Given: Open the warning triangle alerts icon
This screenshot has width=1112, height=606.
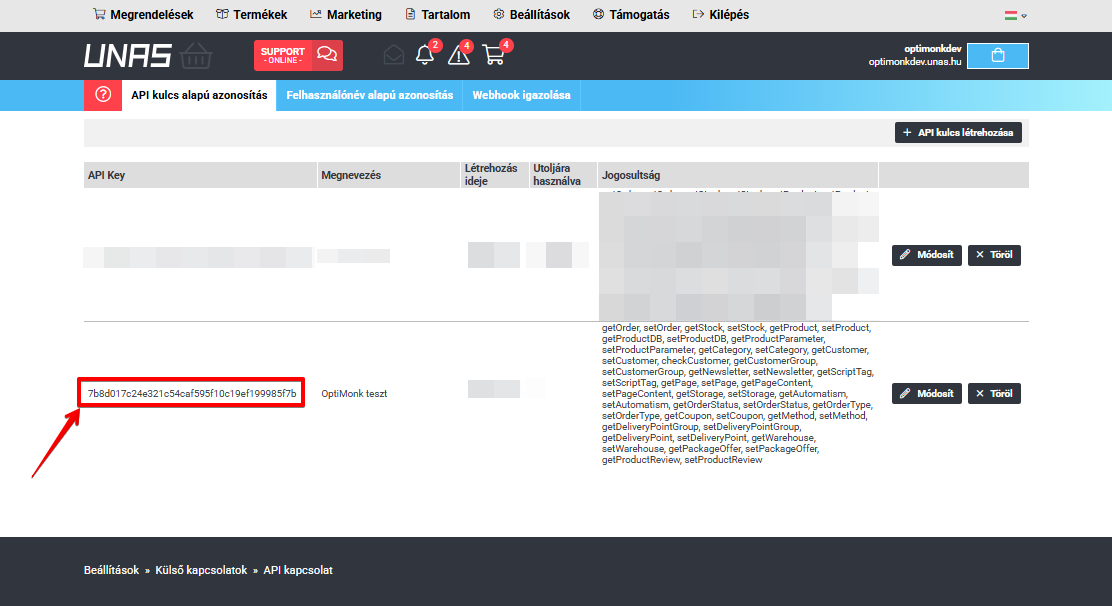Looking at the screenshot, I should 459,55.
